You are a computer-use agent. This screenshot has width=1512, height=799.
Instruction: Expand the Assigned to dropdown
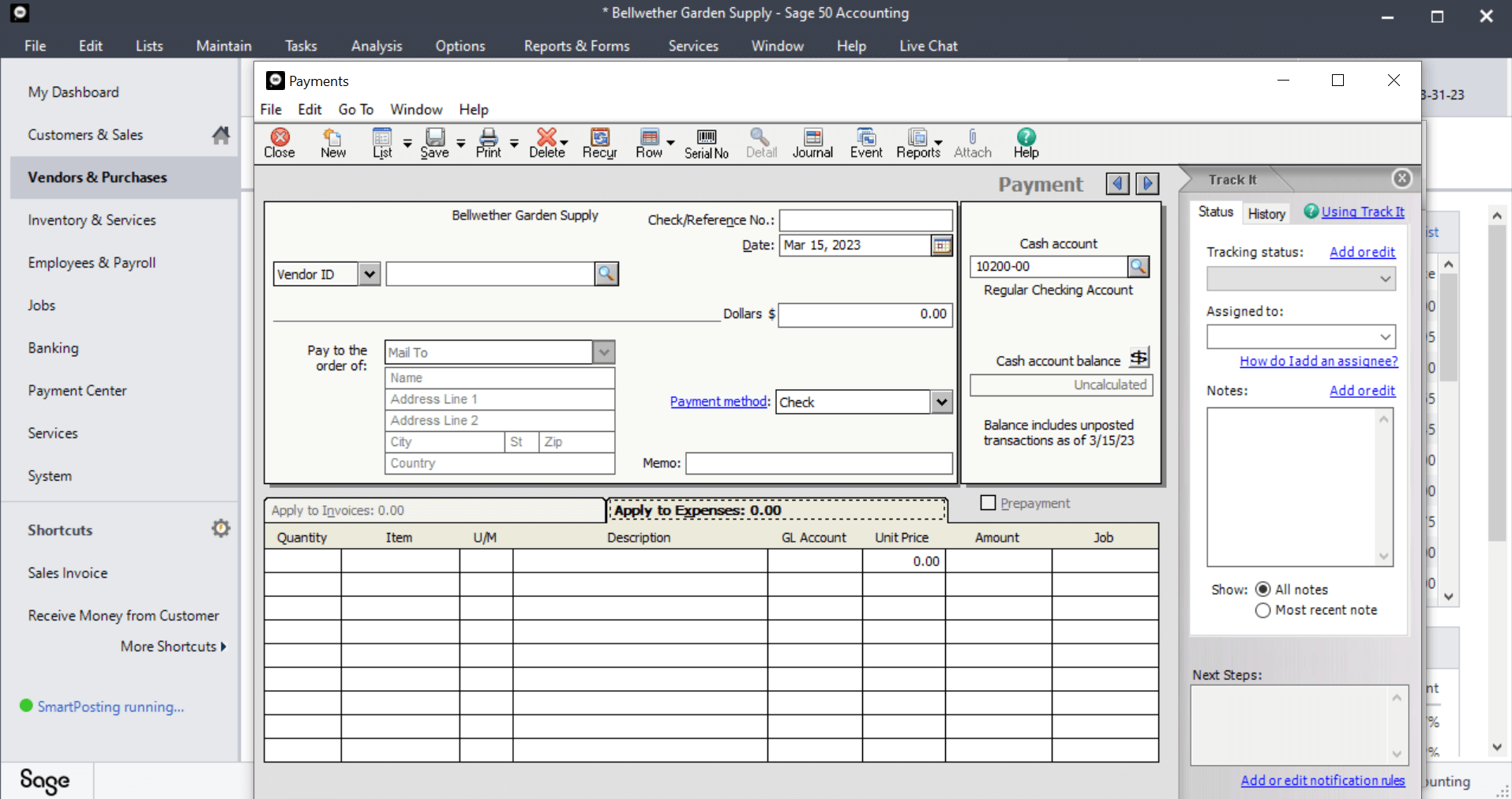click(1300, 337)
